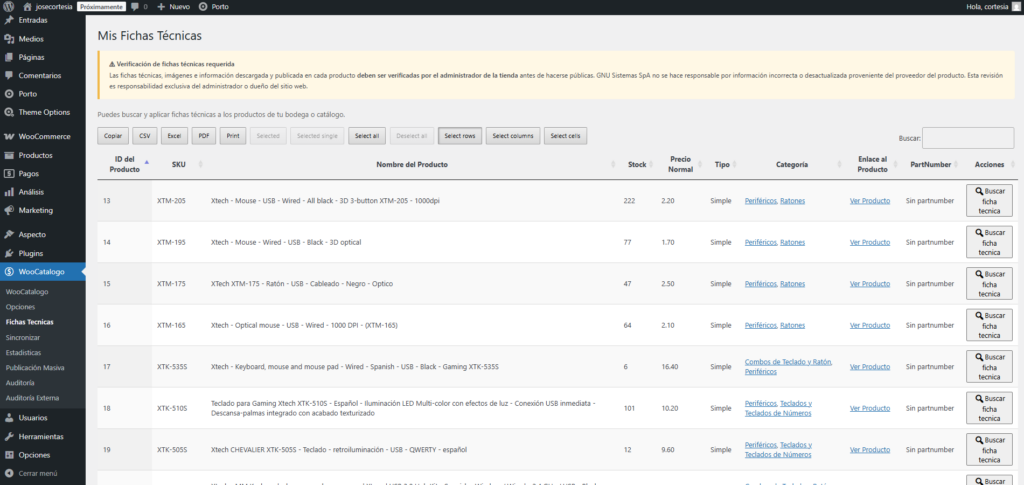This screenshot has height=485, width=1024.
Task: Open Plugins via its sidebar plug icon
Action: tap(9, 253)
